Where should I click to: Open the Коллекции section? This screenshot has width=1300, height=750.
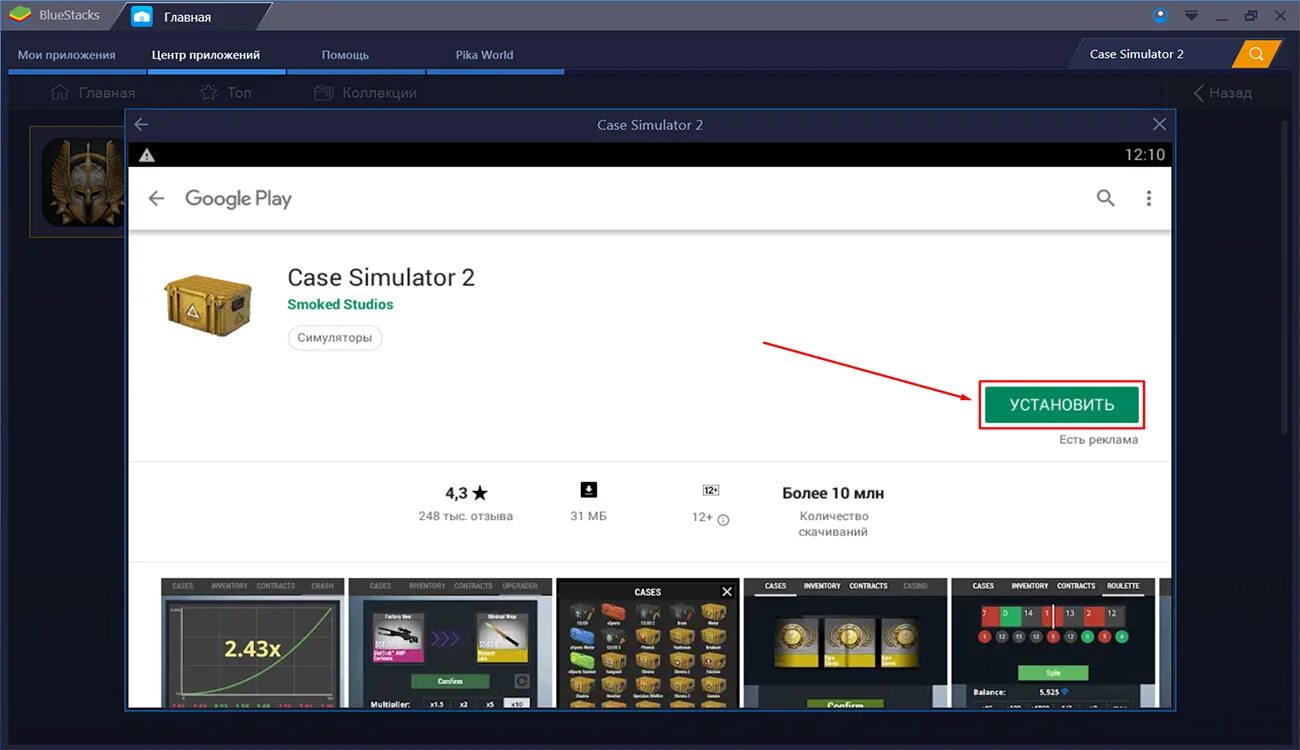(x=365, y=92)
